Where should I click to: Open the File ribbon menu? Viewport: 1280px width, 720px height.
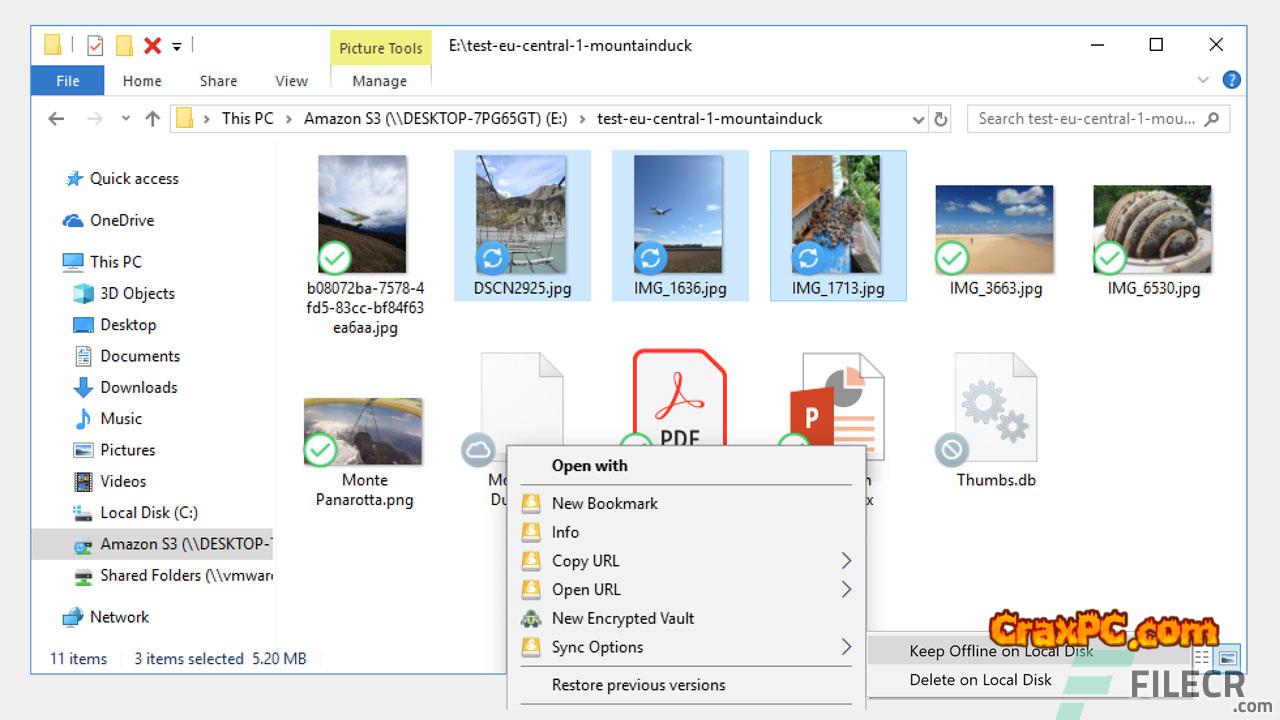(68, 81)
